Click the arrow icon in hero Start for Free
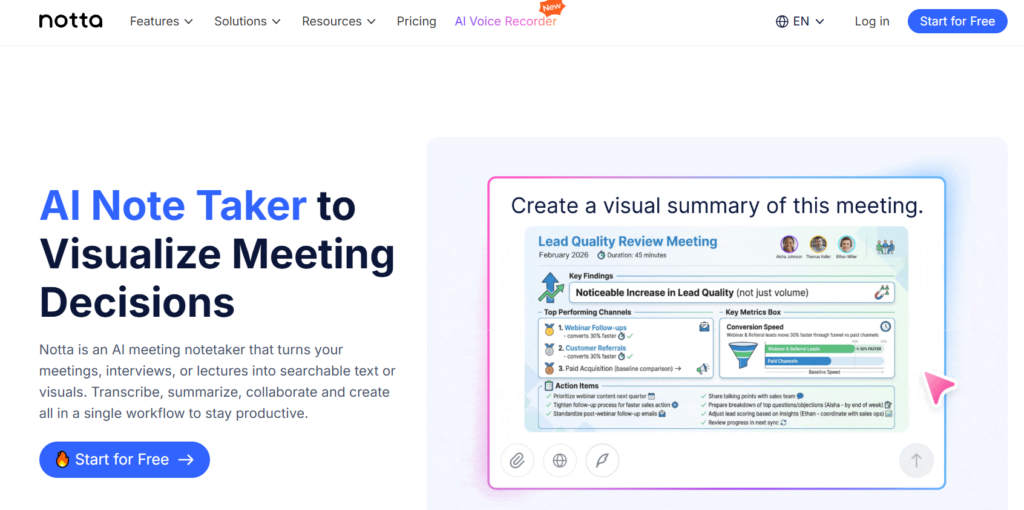 (x=186, y=460)
